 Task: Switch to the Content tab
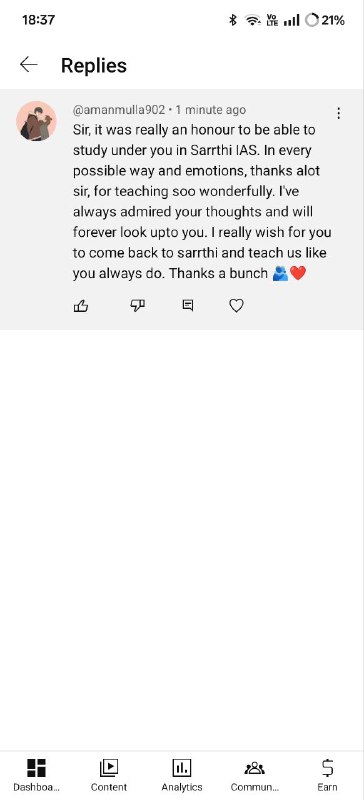(109, 774)
